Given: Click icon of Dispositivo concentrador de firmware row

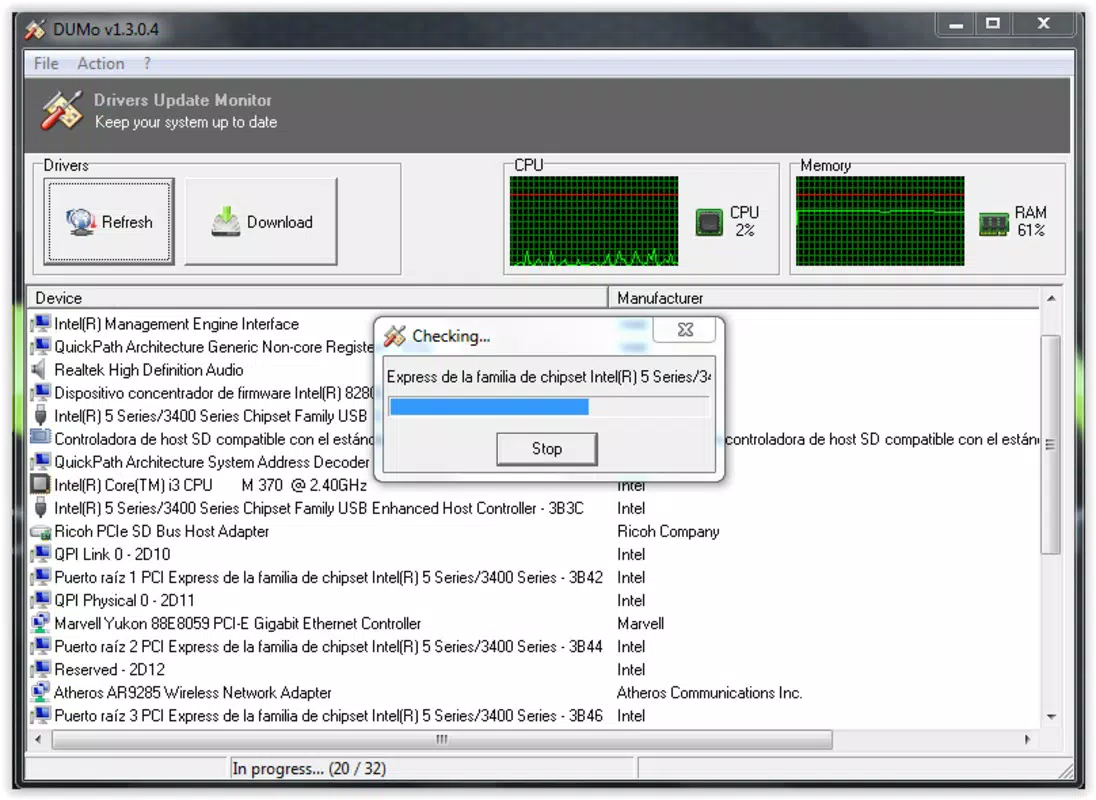Looking at the screenshot, I should tap(41, 393).
